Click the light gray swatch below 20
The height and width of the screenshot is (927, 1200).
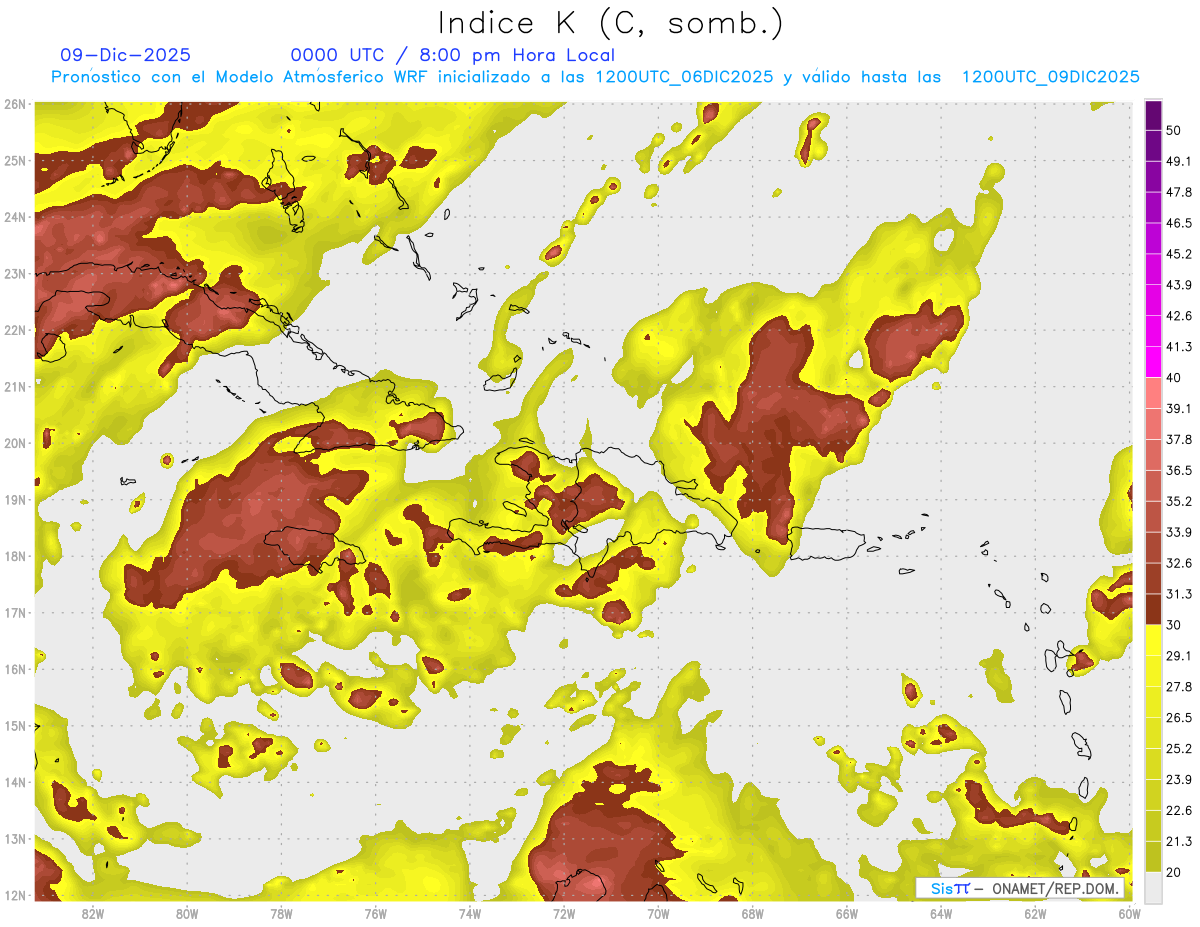[1153, 886]
